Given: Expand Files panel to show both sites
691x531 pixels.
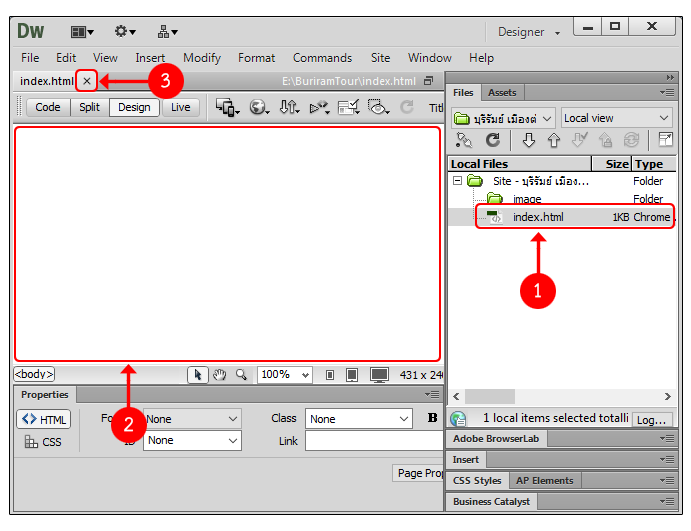Looking at the screenshot, I should pos(665,141).
